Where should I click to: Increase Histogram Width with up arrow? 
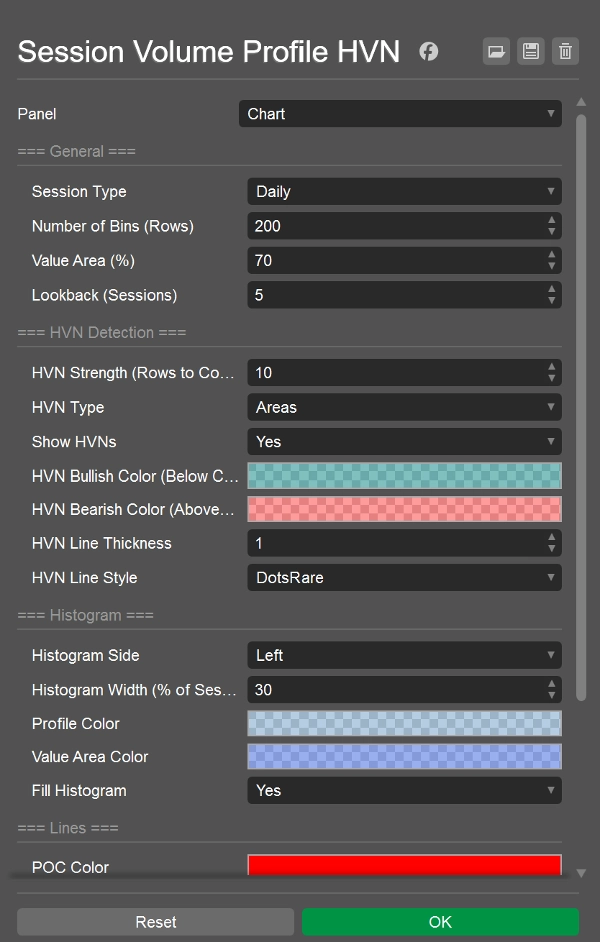[551, 684]
